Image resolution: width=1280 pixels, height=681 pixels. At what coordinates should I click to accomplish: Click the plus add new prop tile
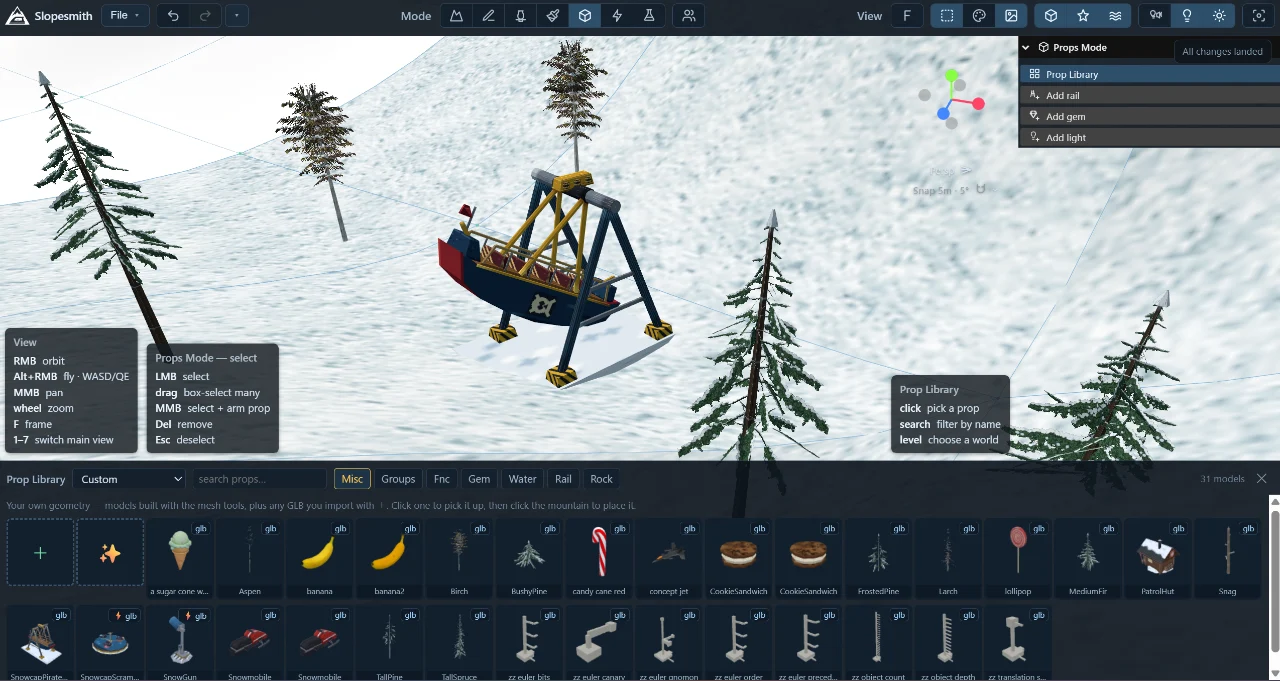[40, 552]
